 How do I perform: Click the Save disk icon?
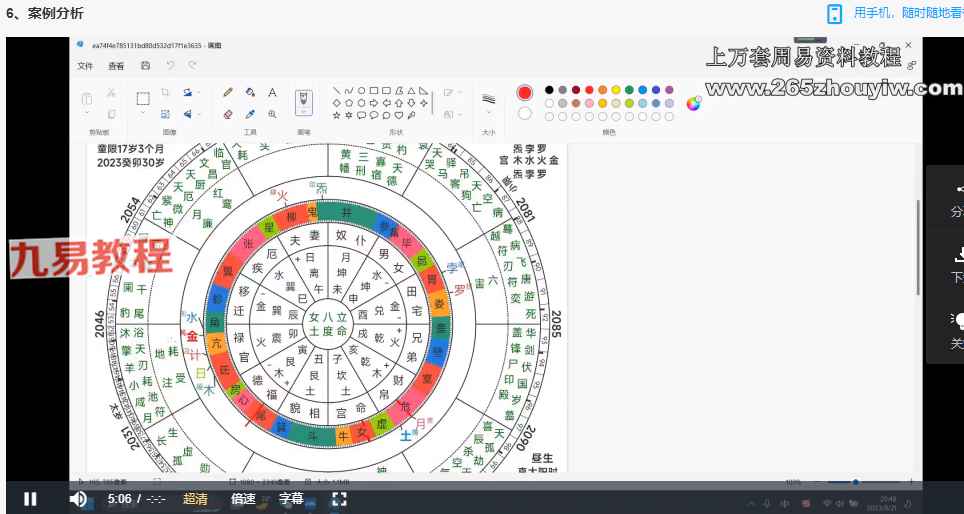coord(146,66)
